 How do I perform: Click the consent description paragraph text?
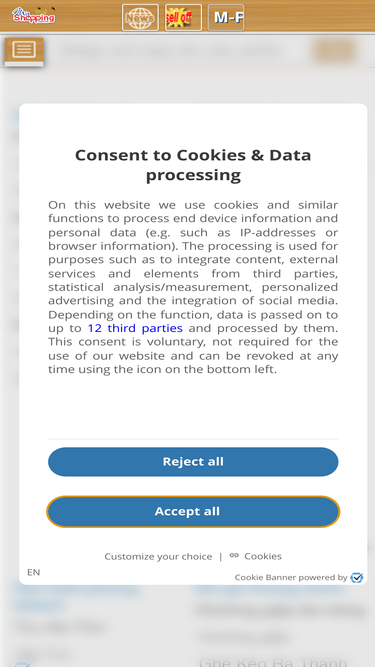coord(193,287)
